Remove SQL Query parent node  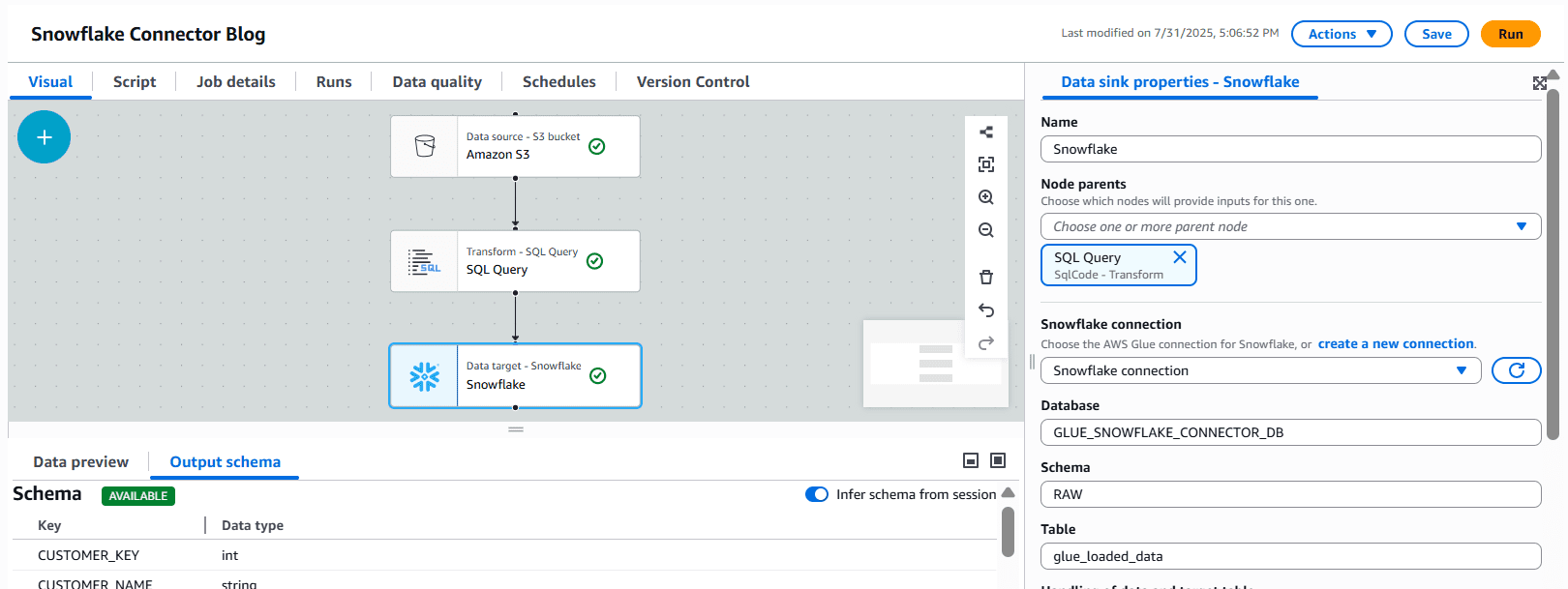[1179, 257]
